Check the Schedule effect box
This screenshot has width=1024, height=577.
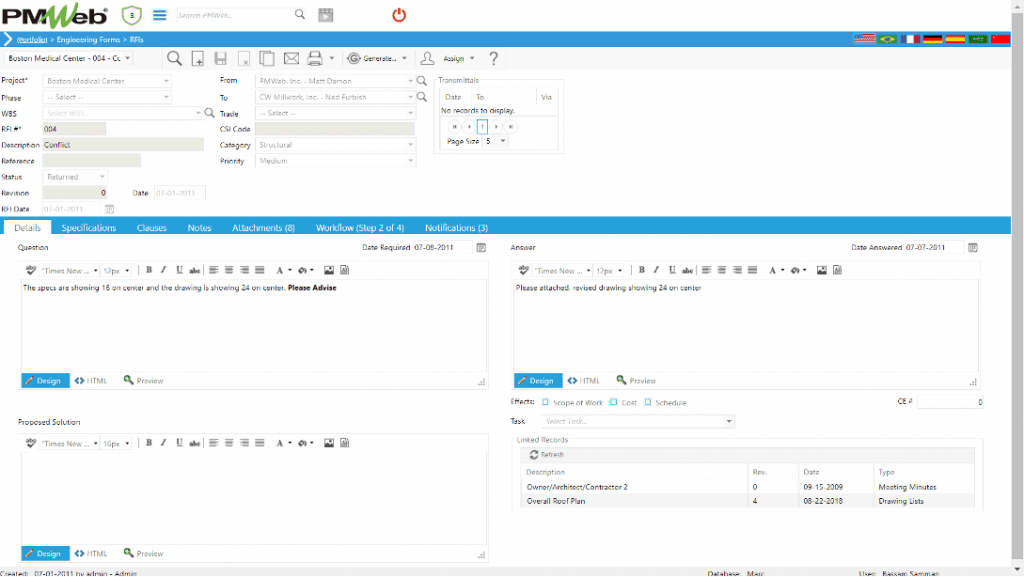coord(648,402)
